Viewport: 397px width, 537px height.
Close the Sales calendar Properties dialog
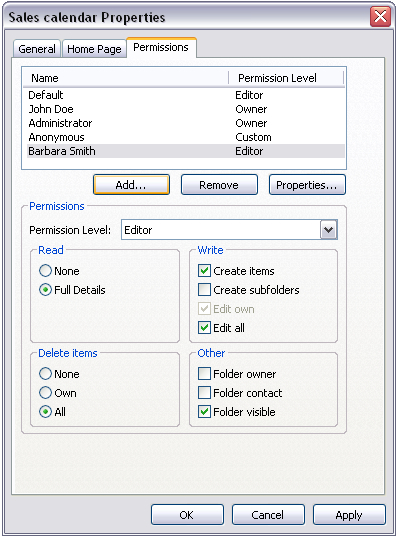[380, 17]
